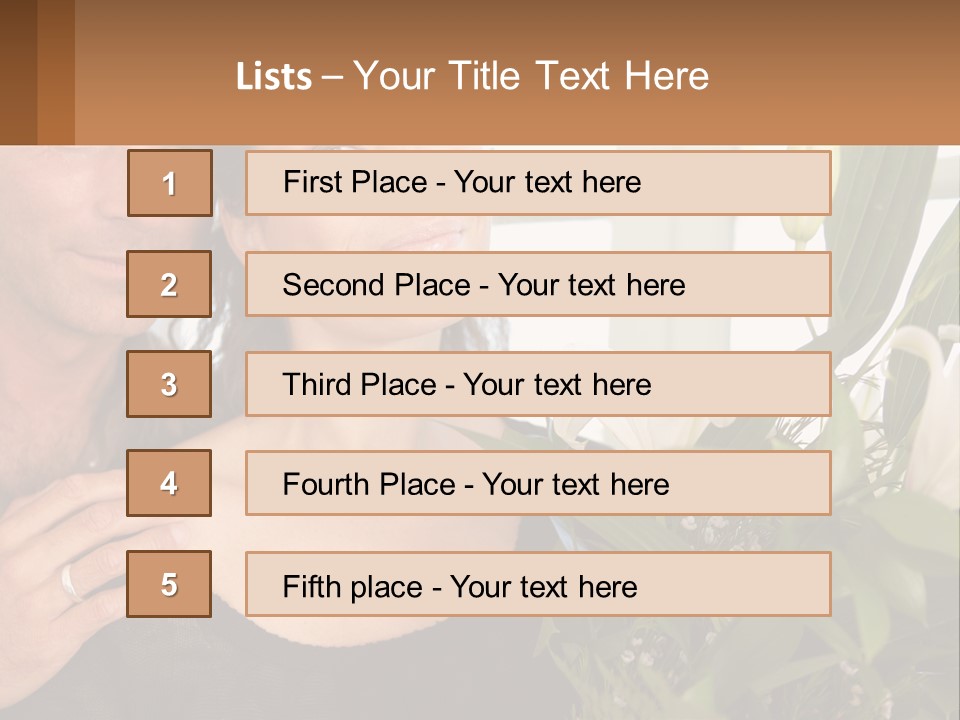Click "Your Title Text Here" in the title
This screenshot has width=960, height=720.
coord(531,76)
